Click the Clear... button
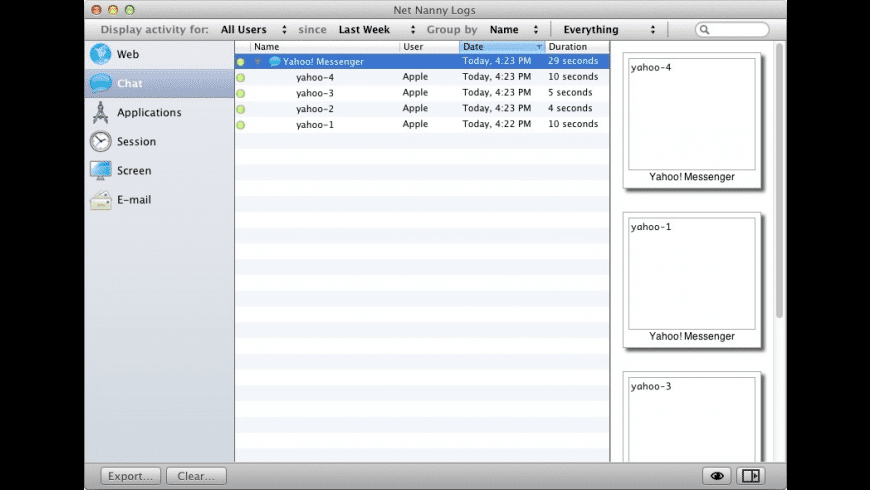 [x=196, y=476]
